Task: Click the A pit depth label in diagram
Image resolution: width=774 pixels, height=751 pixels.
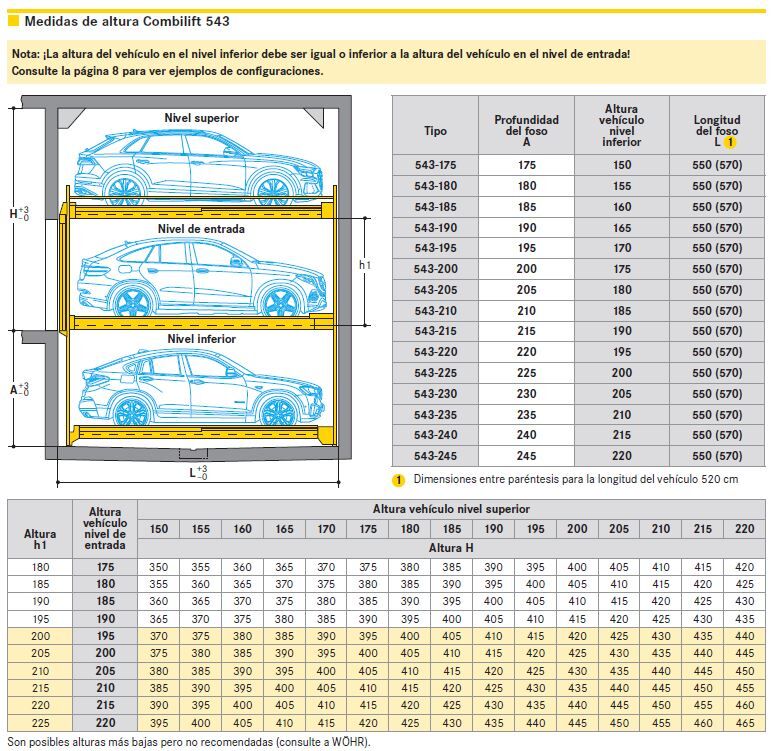Action: (x=19, y=389)
